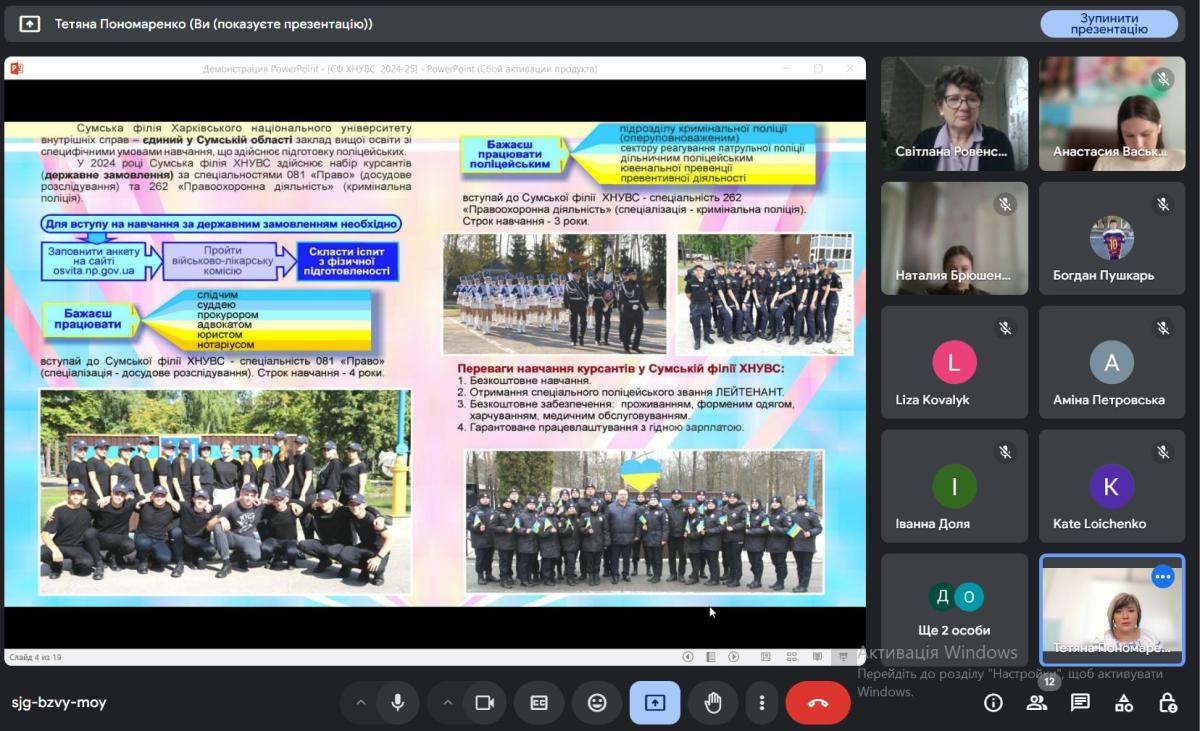Raise your hand
This screenshot has height=731, width=1200.
pos(713,702)
